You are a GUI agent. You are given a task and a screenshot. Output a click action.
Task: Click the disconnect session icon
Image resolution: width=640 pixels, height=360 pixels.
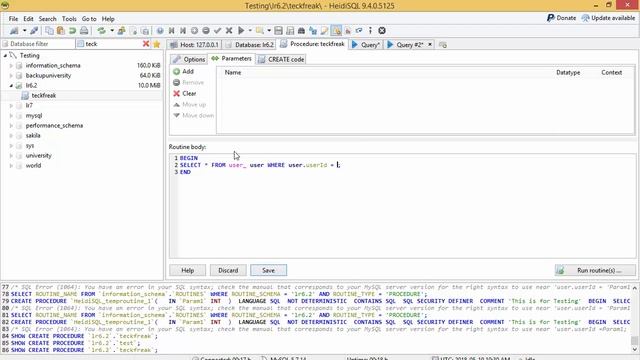point(34,31)
